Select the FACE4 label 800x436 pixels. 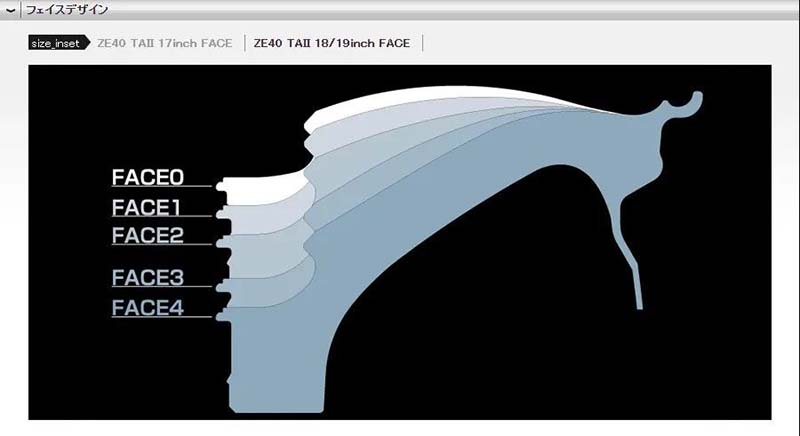(x=148, y=308)
